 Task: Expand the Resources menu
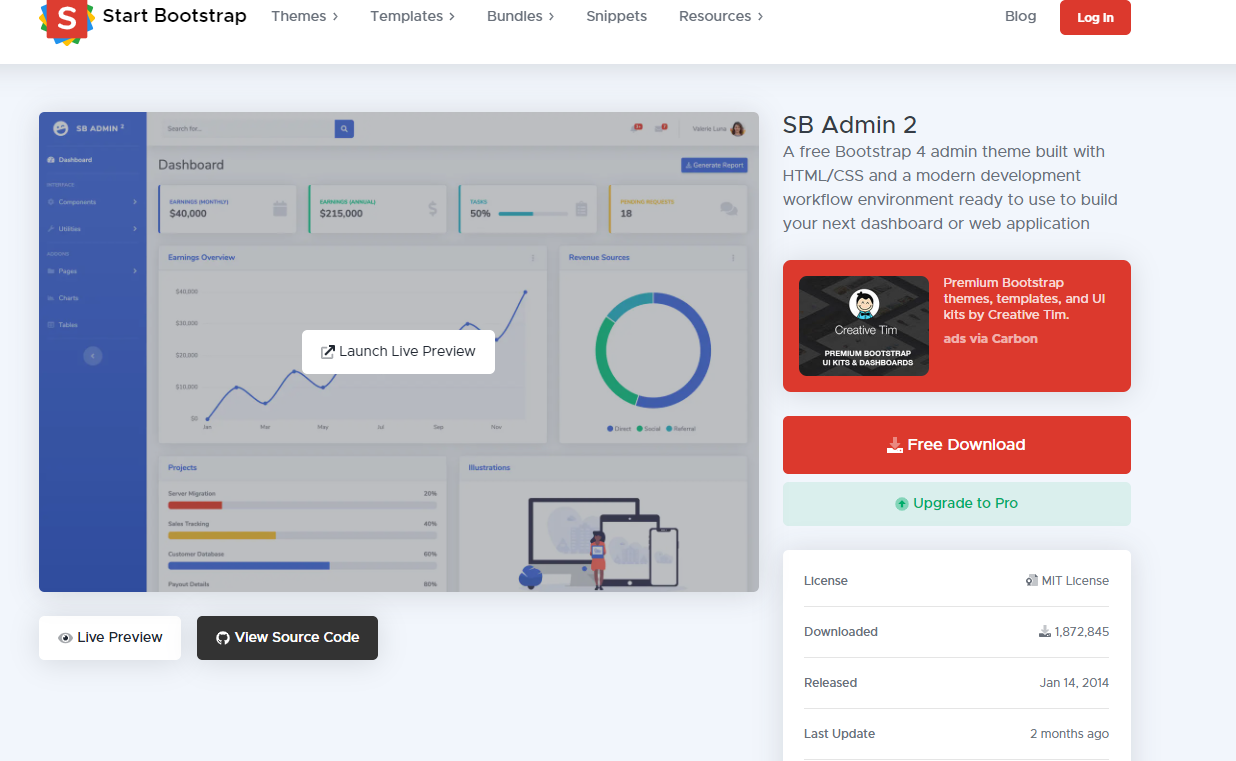[x=721, y=16]
